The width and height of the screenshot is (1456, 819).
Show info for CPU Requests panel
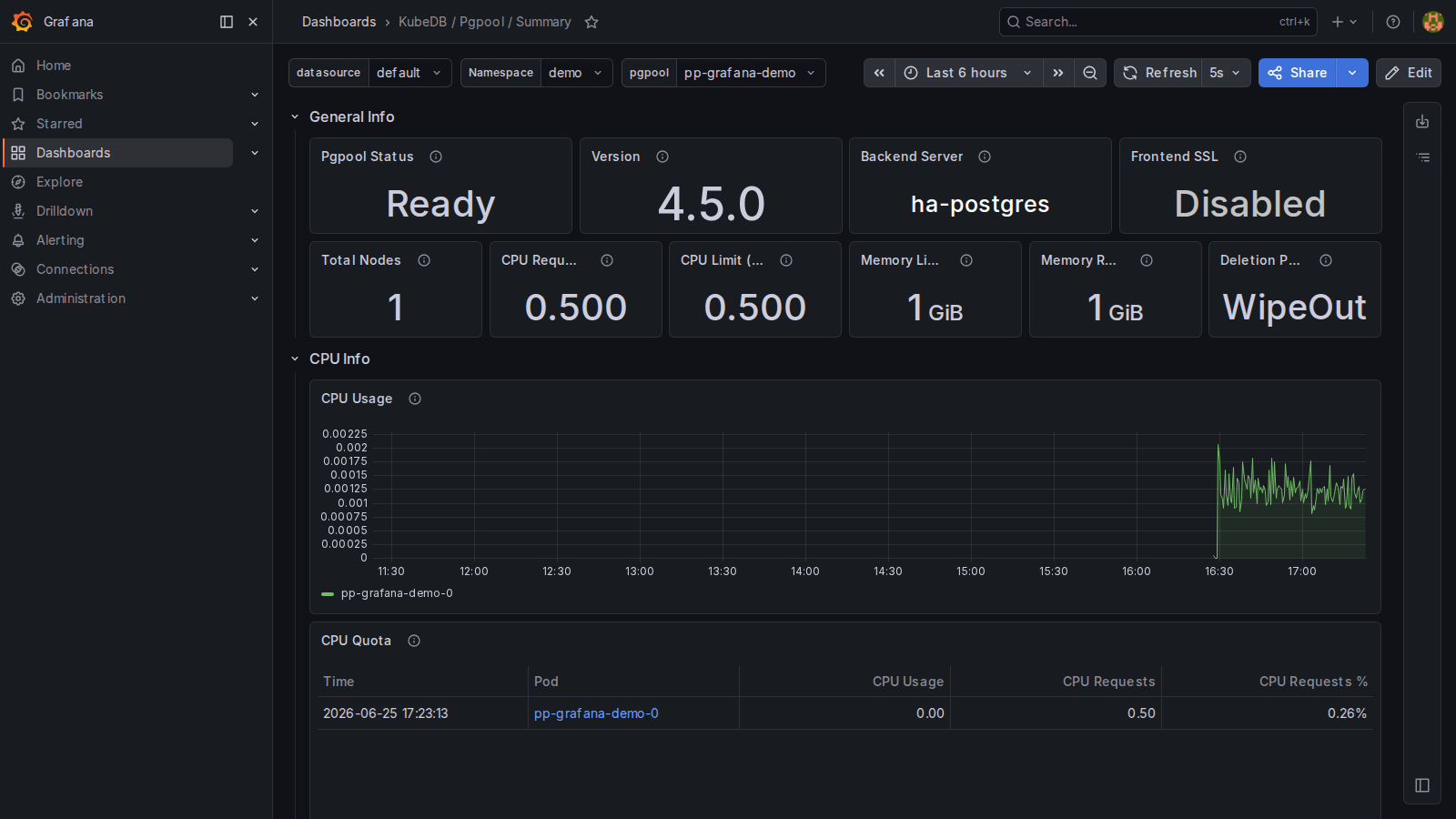click(x=607, y=260)
